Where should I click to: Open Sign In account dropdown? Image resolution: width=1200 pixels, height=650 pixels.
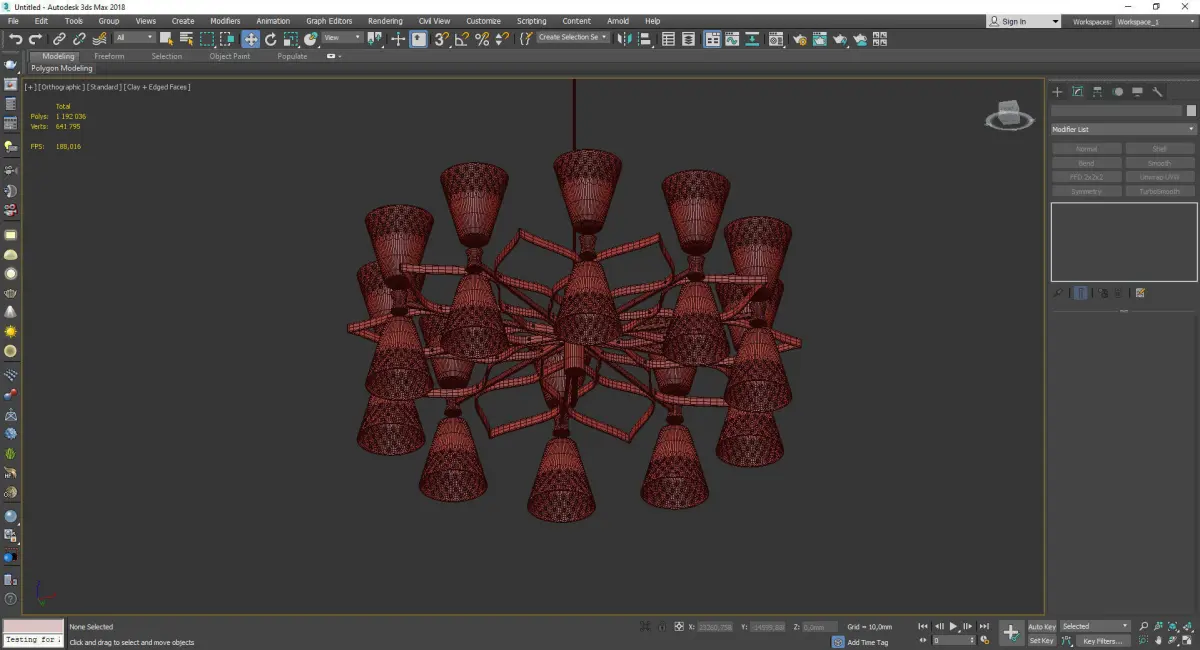[1023, 21]
